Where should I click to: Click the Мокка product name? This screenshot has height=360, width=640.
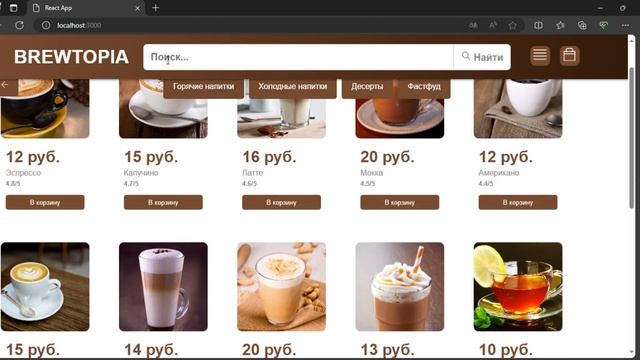tap(371, 173)
